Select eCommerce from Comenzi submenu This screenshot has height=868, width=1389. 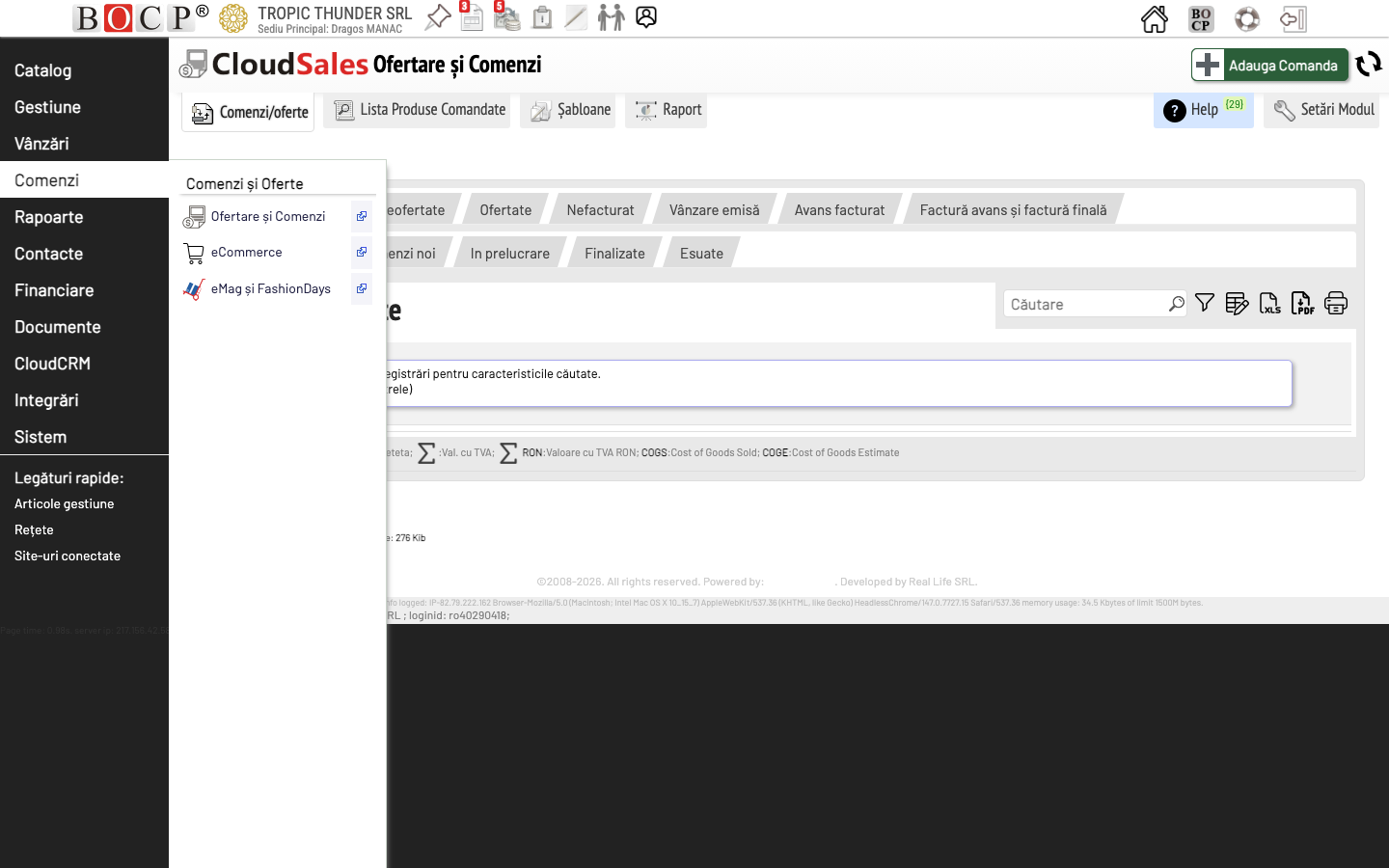247,253
